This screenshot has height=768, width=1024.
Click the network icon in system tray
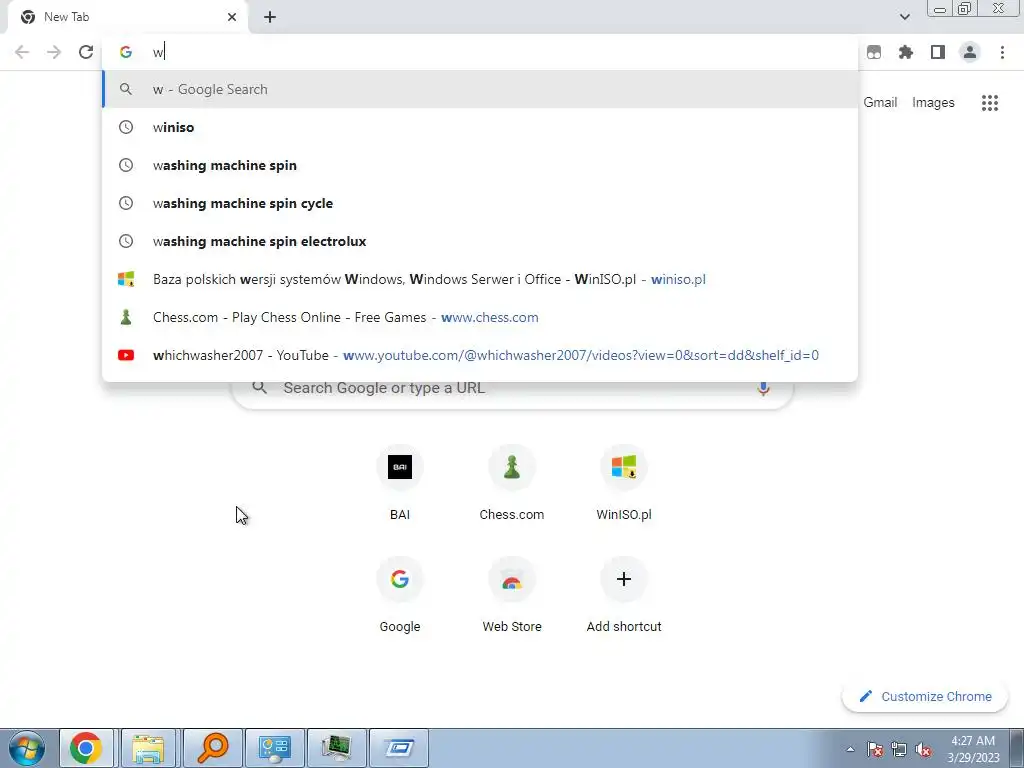tap(899, 750)
